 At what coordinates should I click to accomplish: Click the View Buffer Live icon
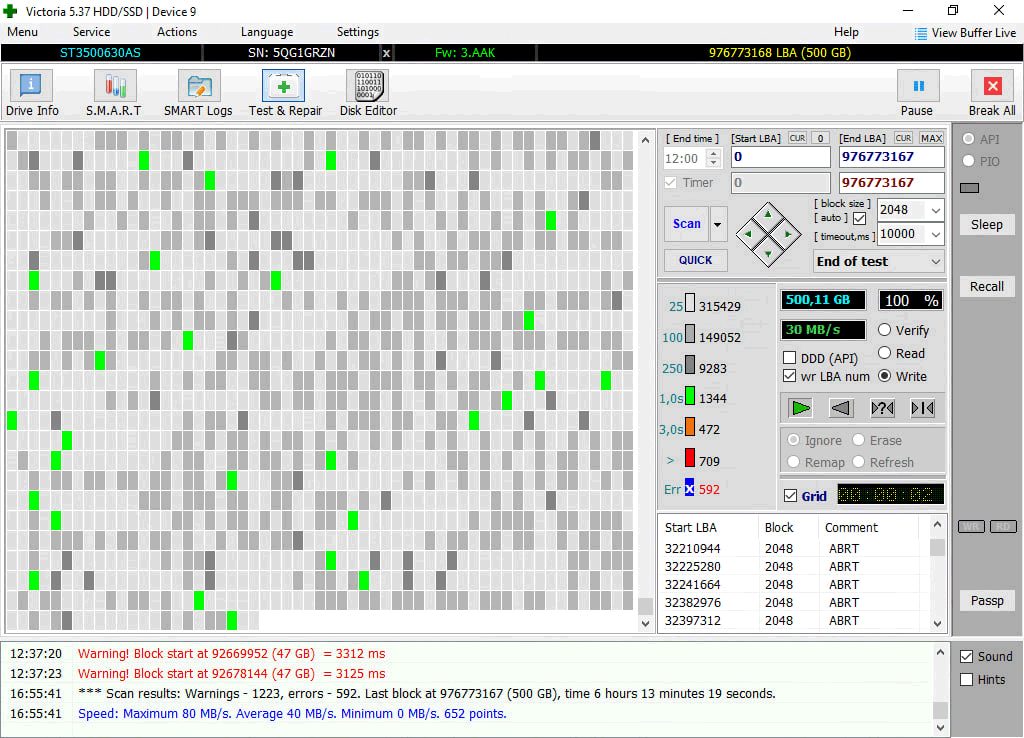pos(920,33)
